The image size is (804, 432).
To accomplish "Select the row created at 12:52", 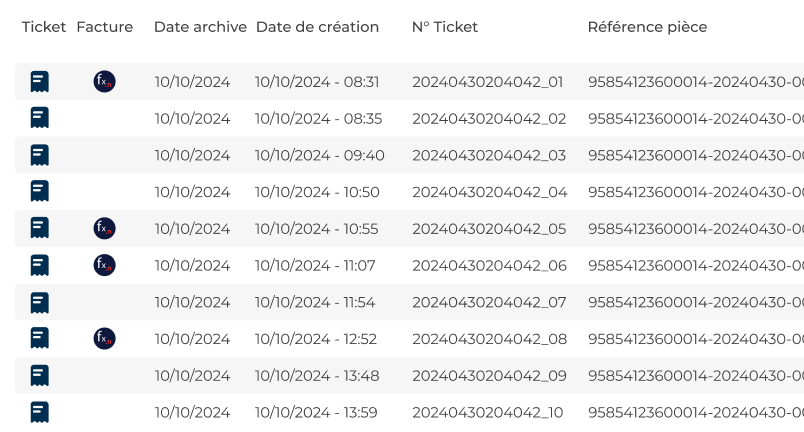I will click(409, 339).
